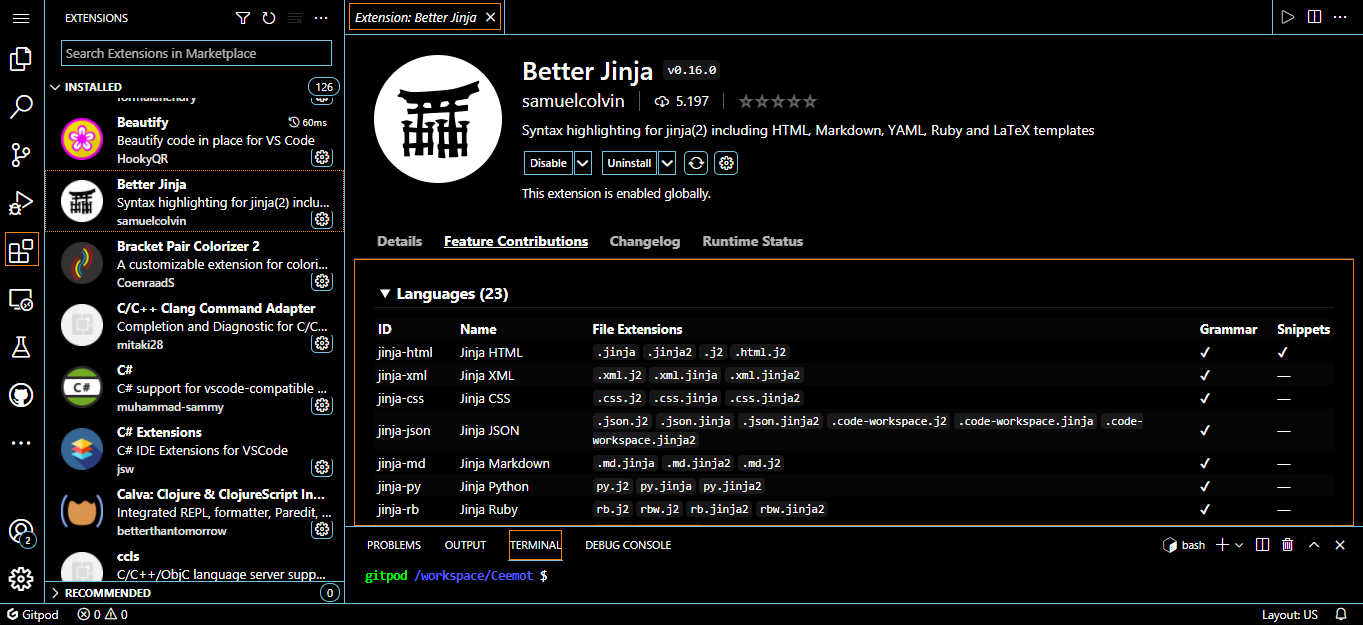The height and width of the screenshot is (625, 1363).
Task: Select Calva: Clojure & ClojureScript extension item
Action: [x=194, y=513]
